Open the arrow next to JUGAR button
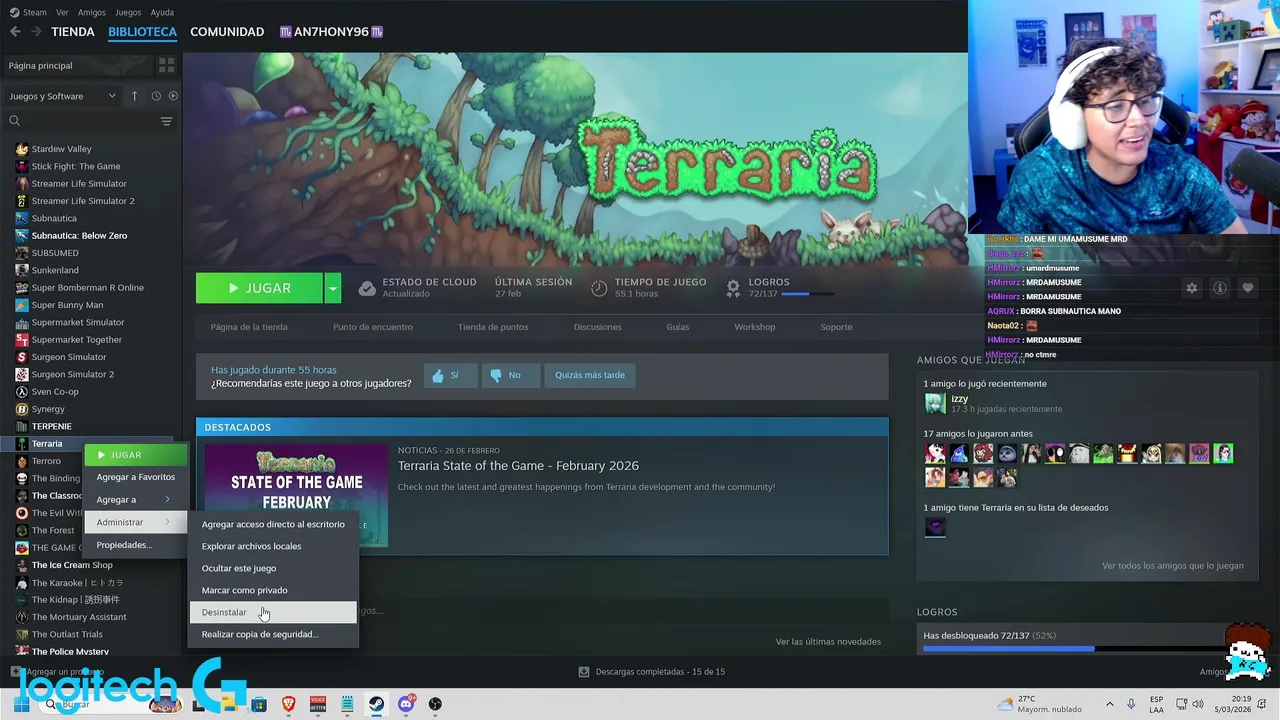 click(x=332, y=288)
